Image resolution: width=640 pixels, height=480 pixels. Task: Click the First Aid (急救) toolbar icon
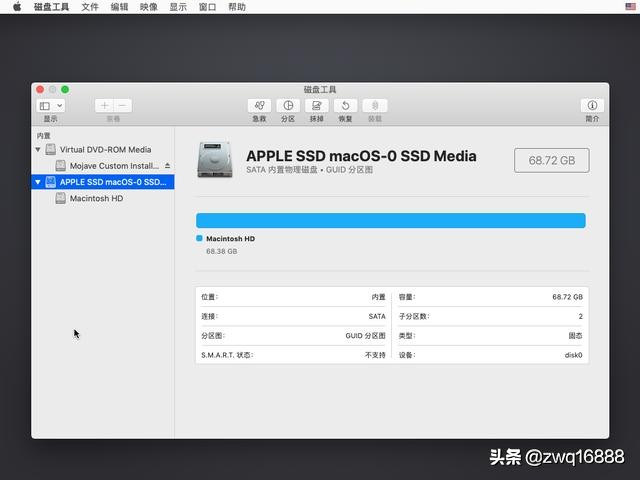pyautogui.click(x=259, y=105)
